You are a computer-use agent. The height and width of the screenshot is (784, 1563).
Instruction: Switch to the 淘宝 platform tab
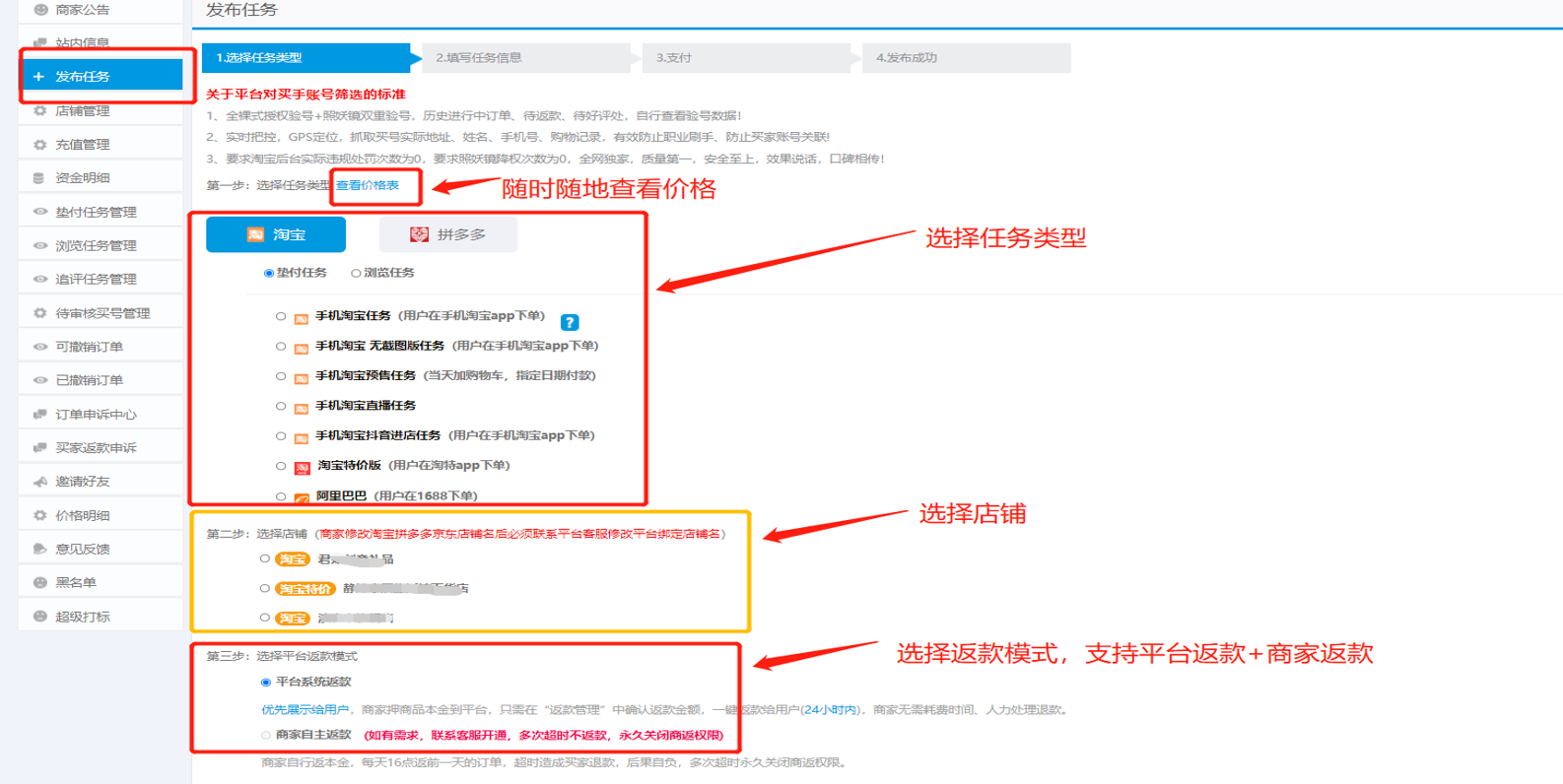[276, 234]
